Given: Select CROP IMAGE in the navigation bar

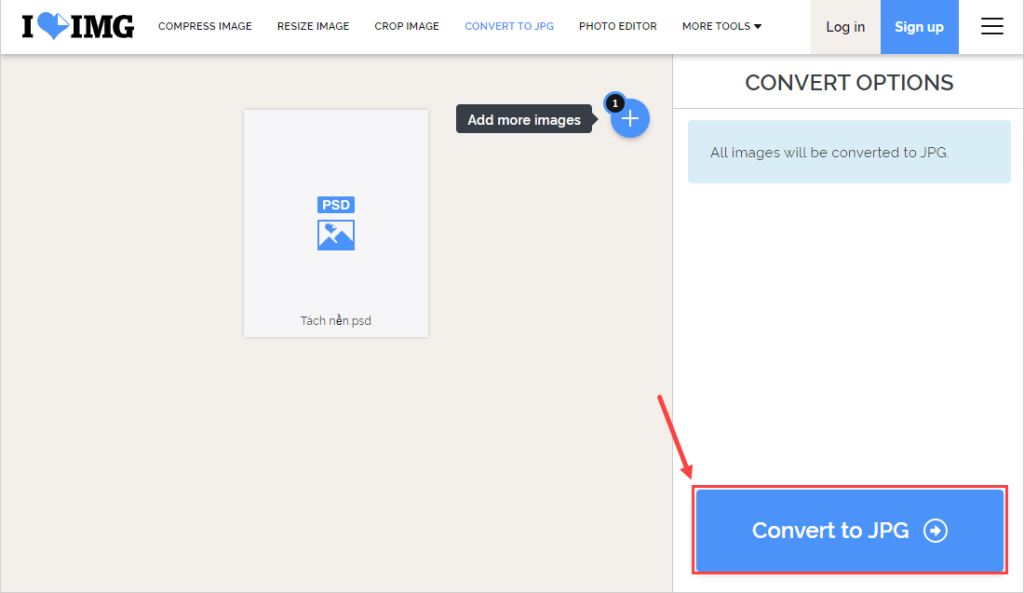Looking at the screenshot, I should 406,26.
